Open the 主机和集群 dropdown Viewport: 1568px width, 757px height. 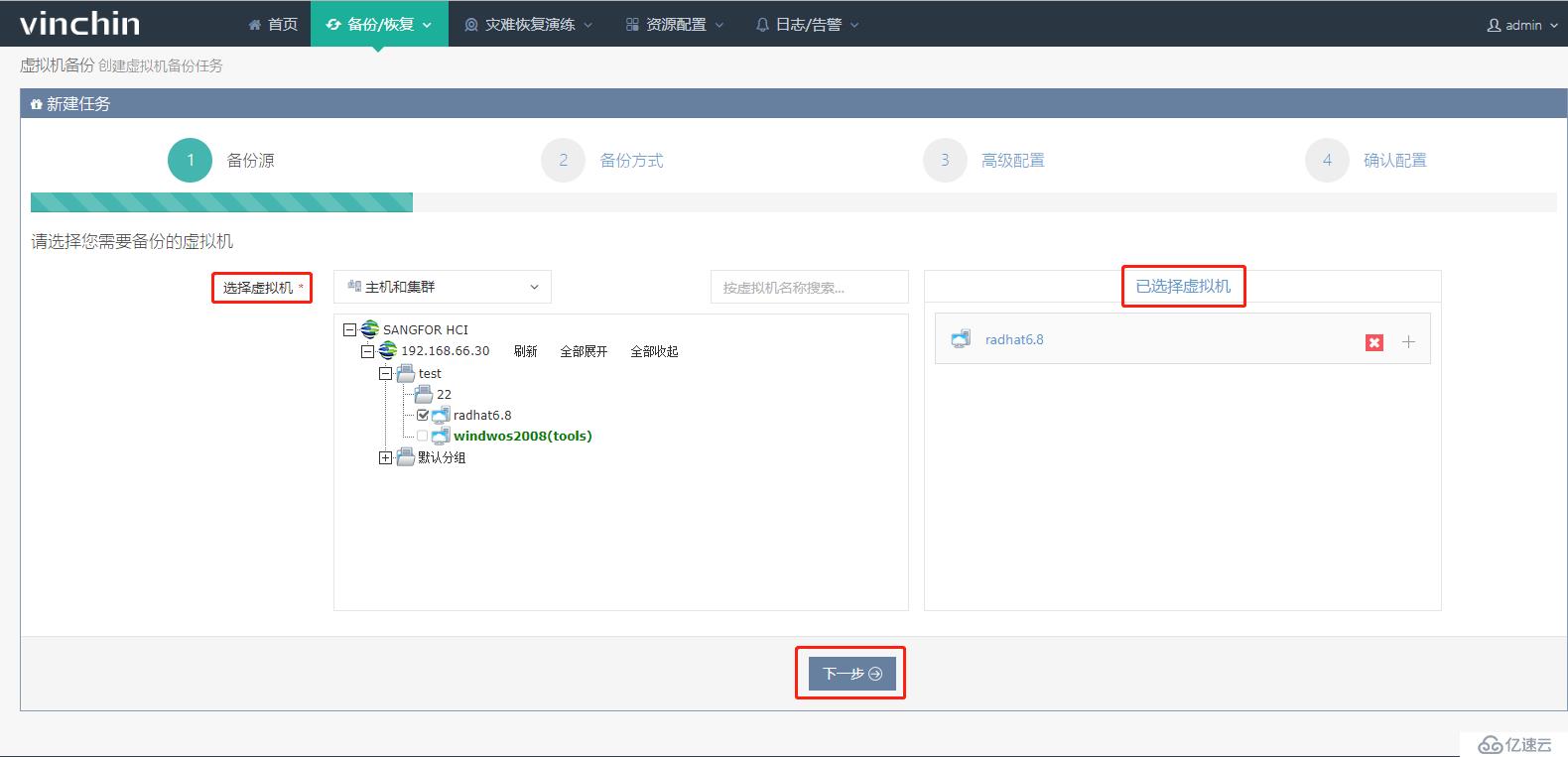coord(443,287)
